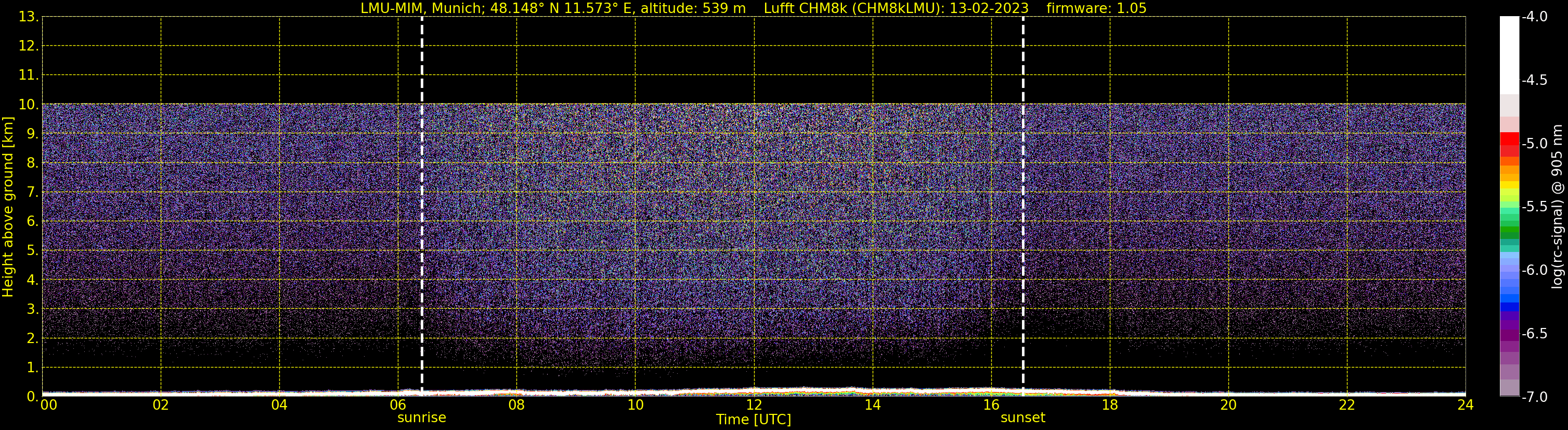Click the 'Time [UTC]' axis label
The height and width of the screenshot is (430, 1568).
(x=754, y=420)
